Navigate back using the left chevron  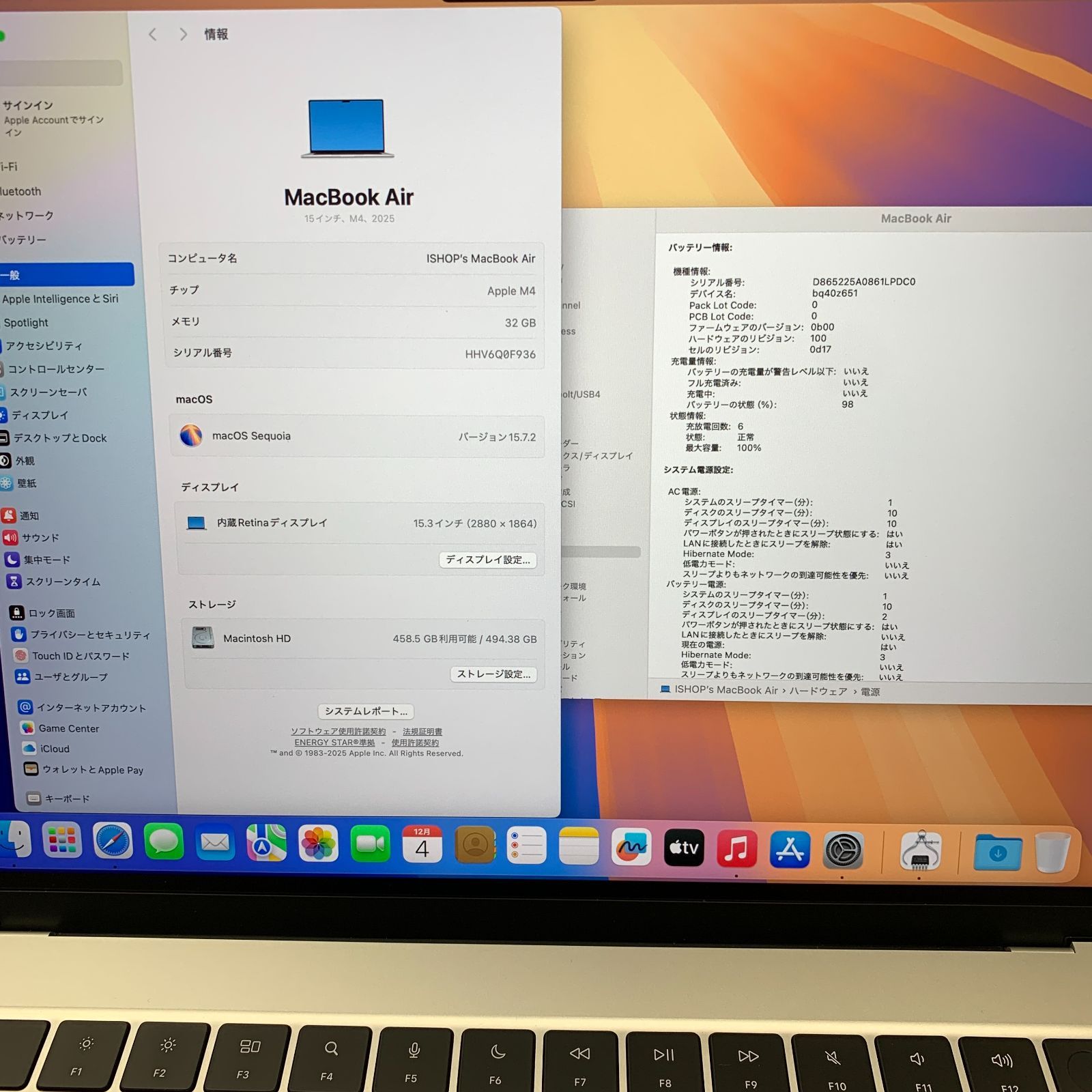point(152,35)
